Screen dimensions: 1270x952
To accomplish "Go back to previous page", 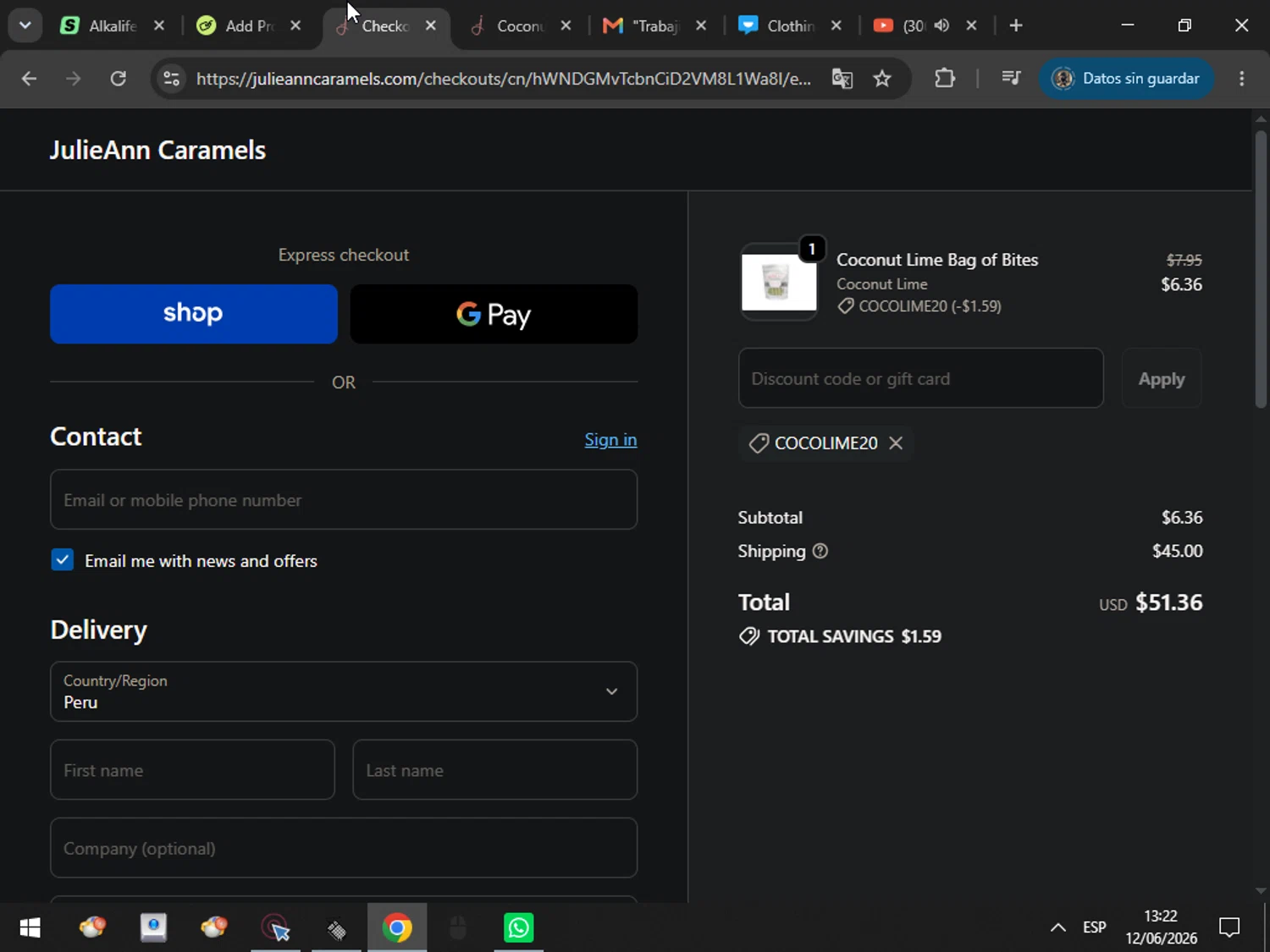I will click(x=29, y=79).
